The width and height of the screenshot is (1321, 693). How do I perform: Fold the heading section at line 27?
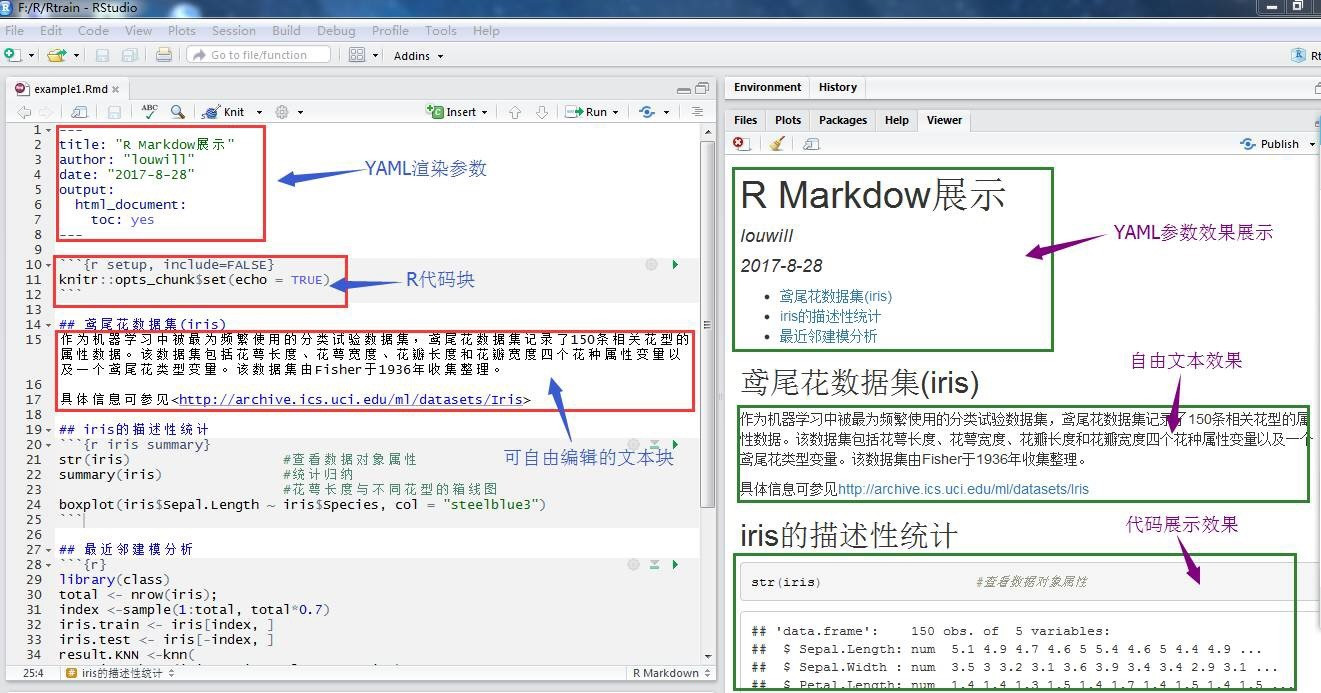[49, 550]
